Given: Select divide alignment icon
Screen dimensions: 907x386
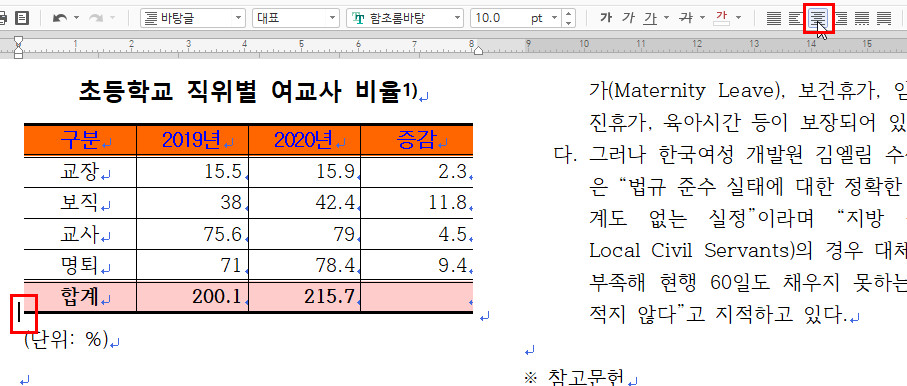Looking at the screenshot, I should pos(884,19).
